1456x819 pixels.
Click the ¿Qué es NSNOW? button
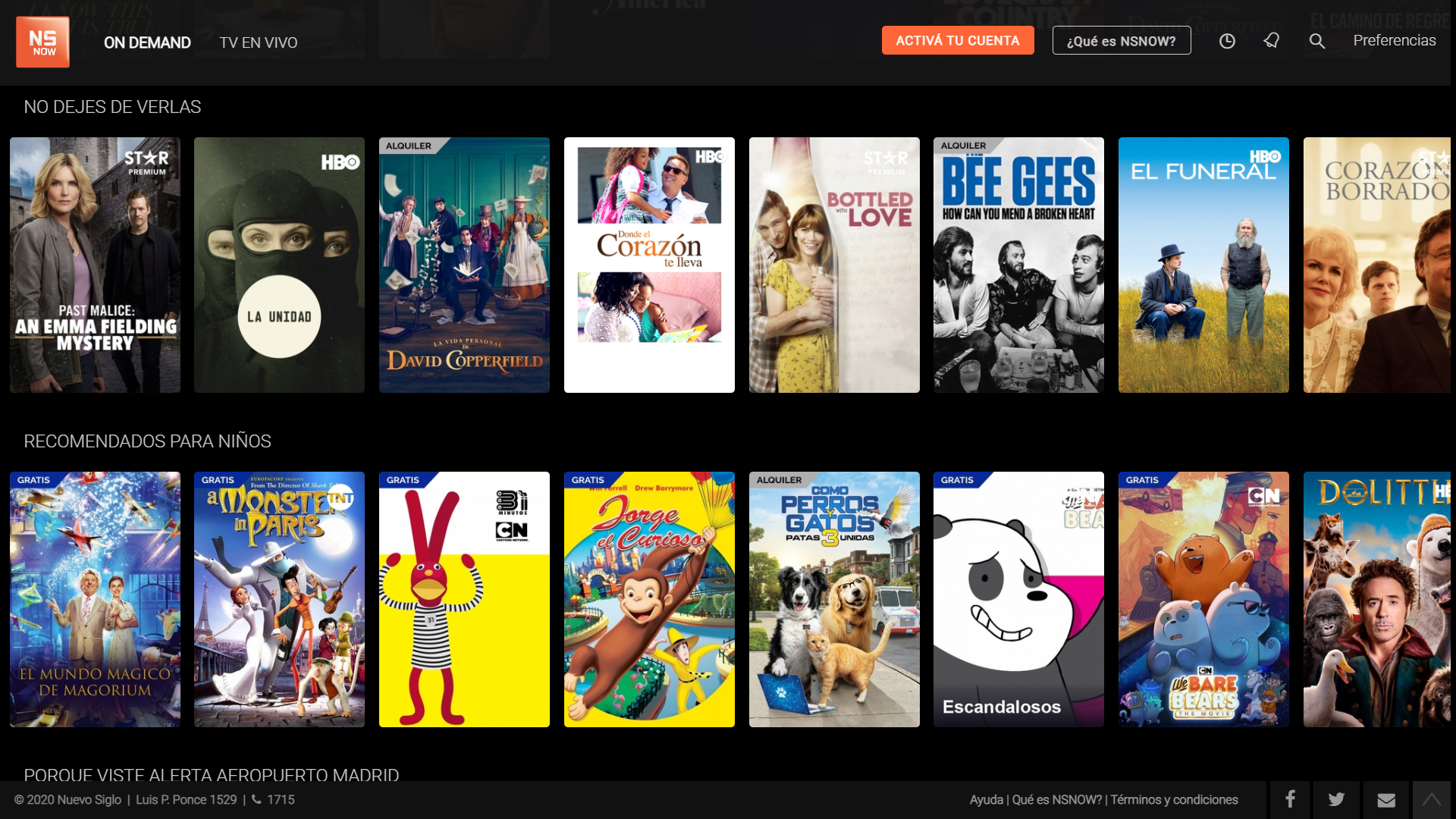1122,40
